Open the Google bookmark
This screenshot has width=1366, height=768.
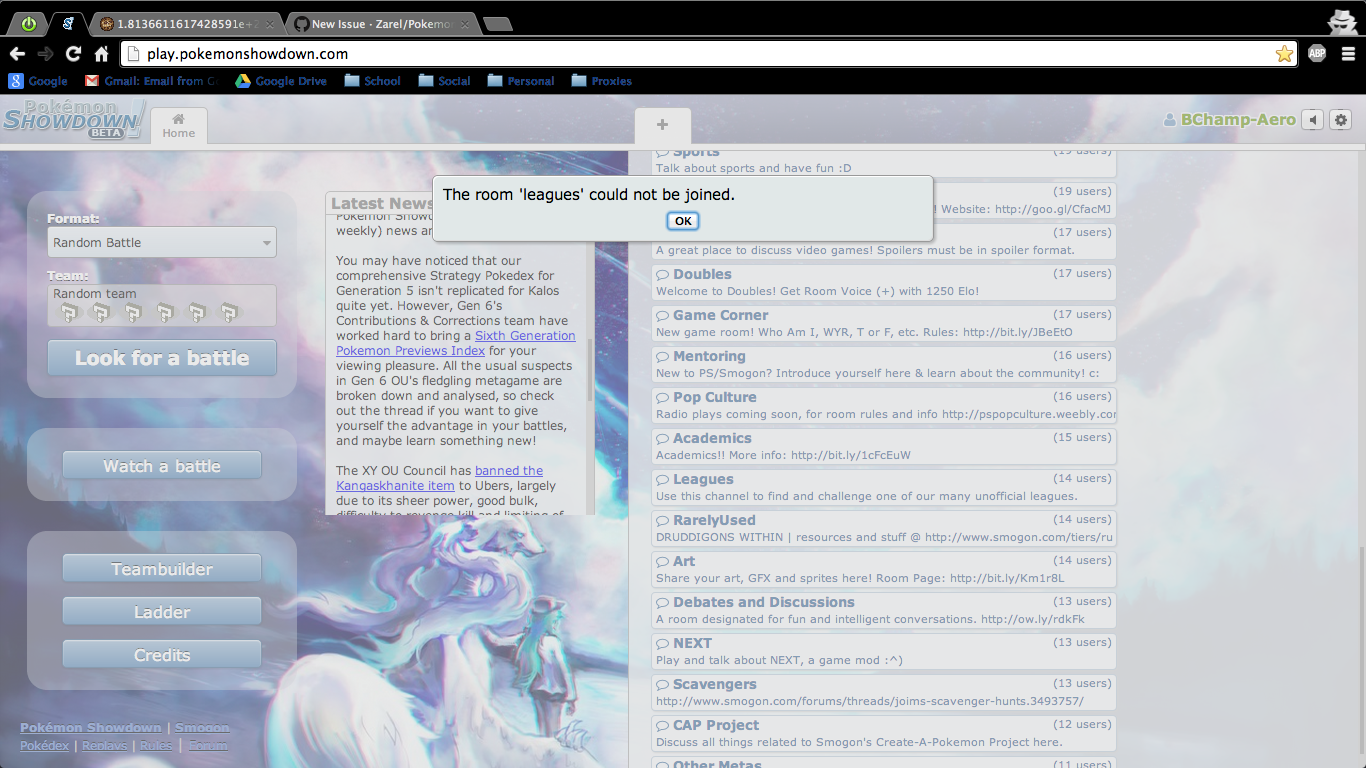(38, 81)
